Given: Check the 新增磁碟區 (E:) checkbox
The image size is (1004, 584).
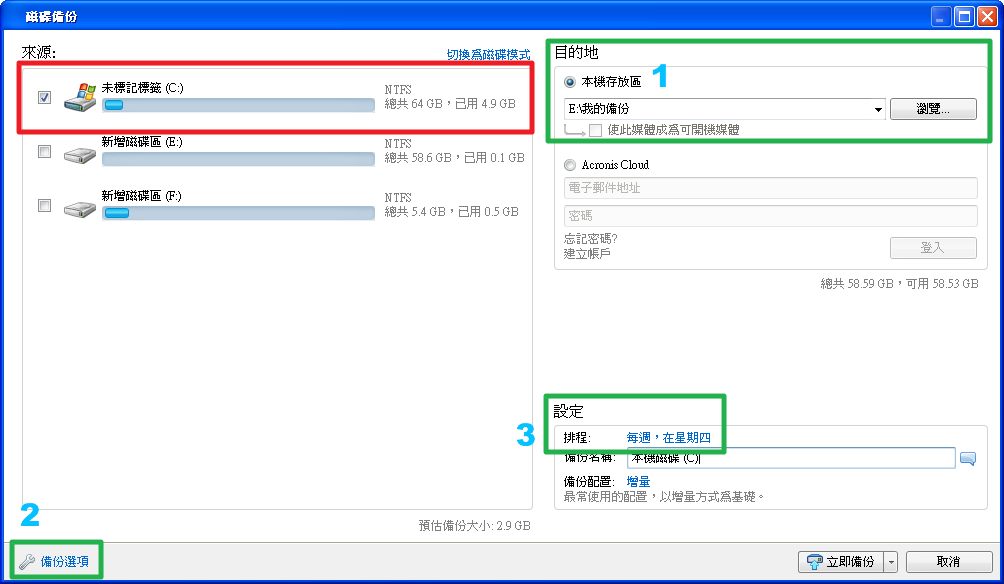Looking at the screenshot, I should [x=44, y=152].
